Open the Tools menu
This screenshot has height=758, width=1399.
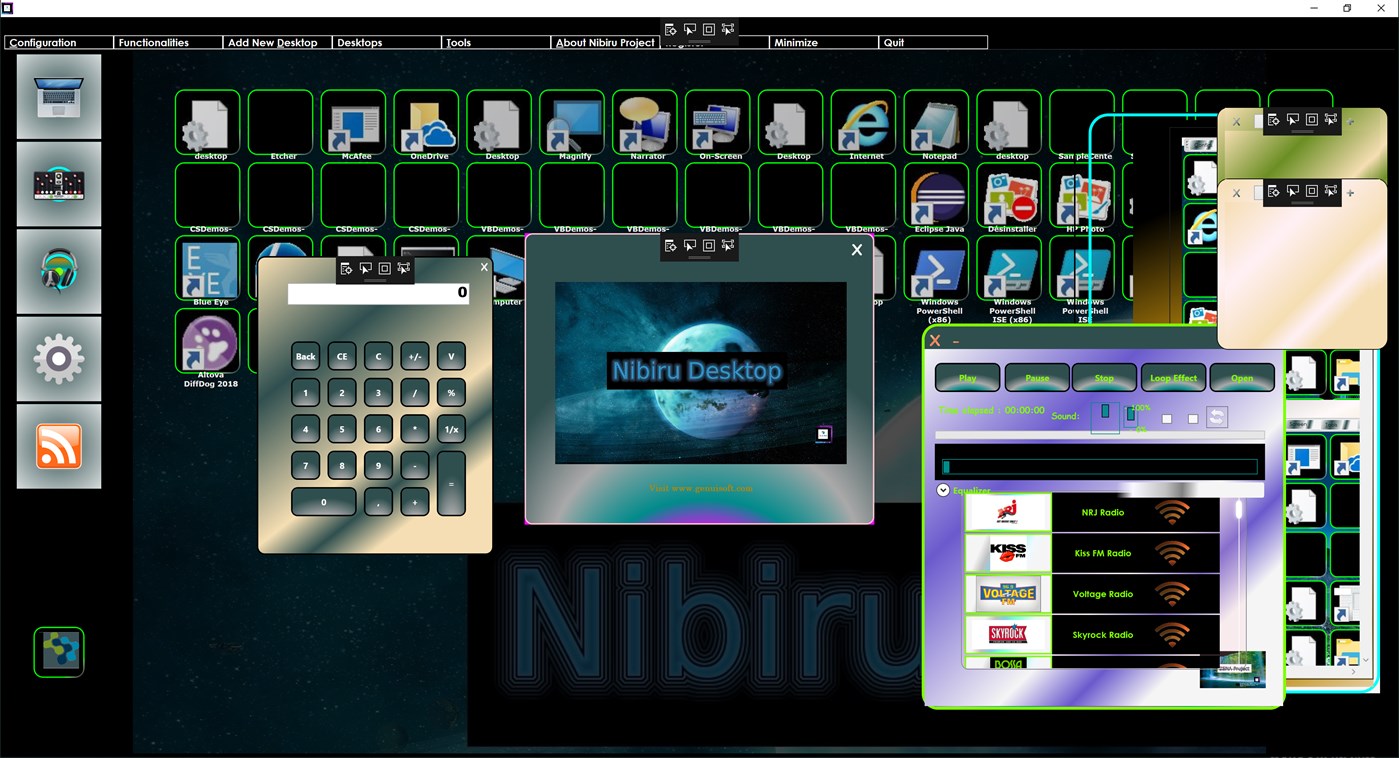[x=458, y=42]
